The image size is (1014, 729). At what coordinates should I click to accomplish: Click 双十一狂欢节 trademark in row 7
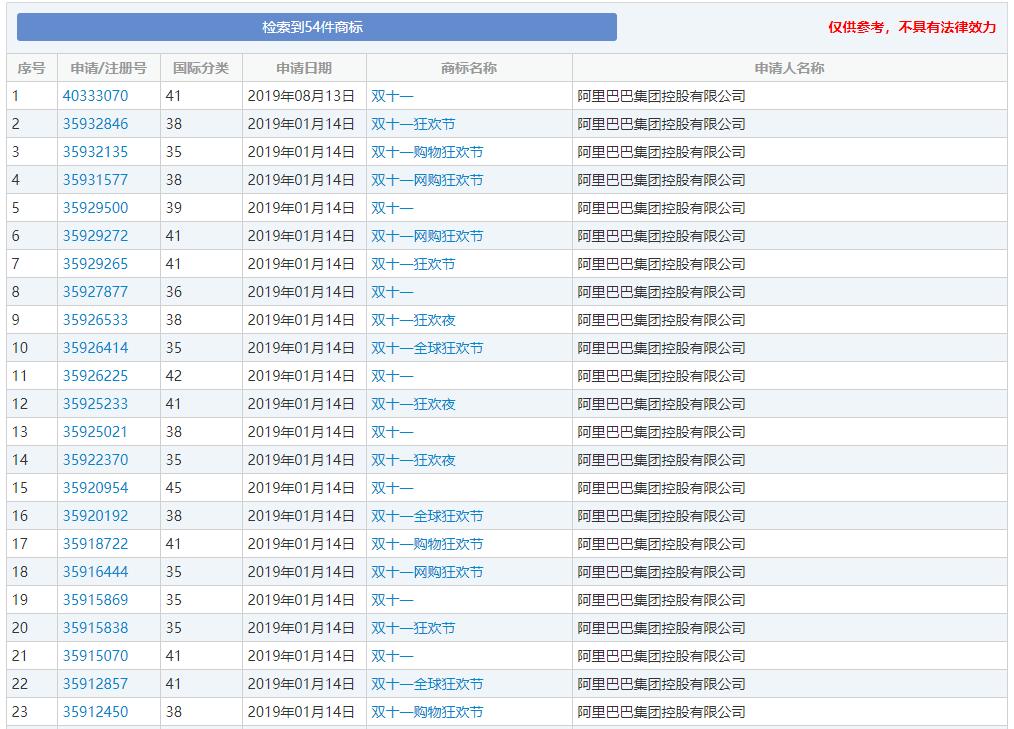point(413,264)
